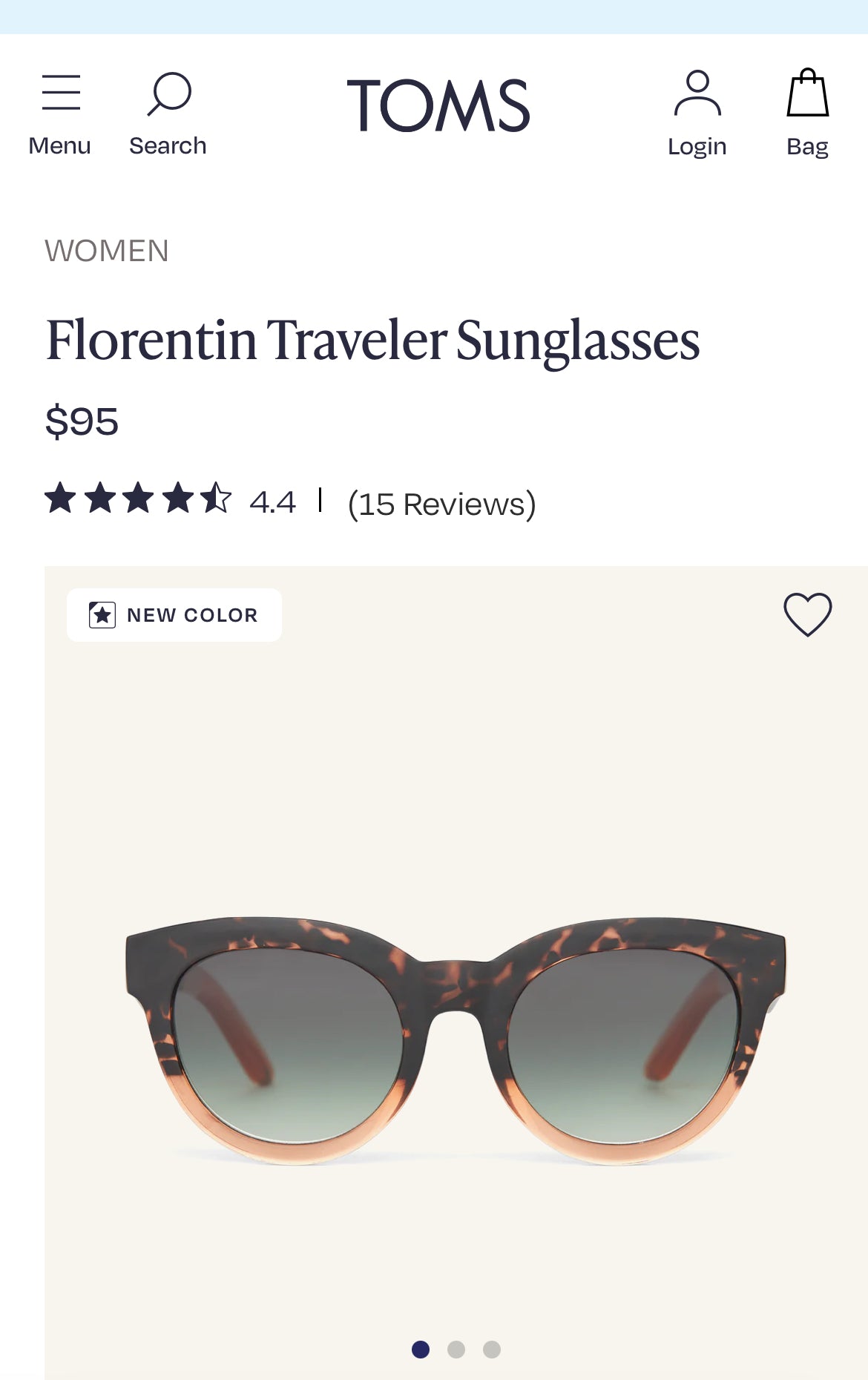
Task: Select the Menu label in the header
Action: [59, 145]
